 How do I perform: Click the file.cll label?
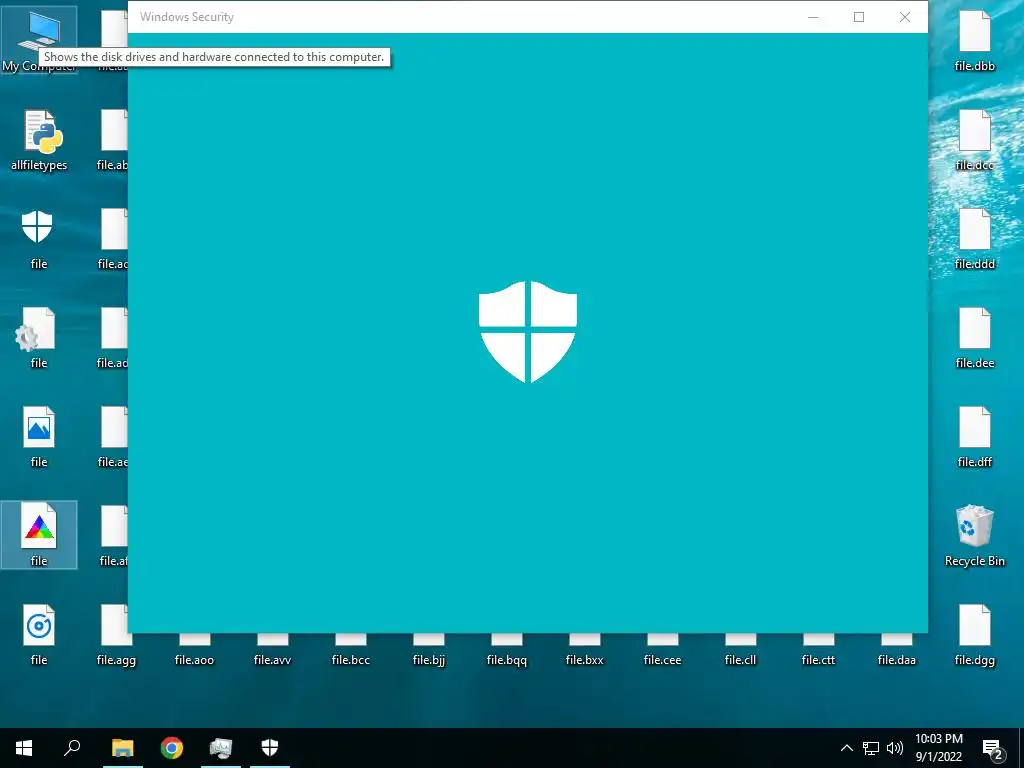[x=740, y=660]
